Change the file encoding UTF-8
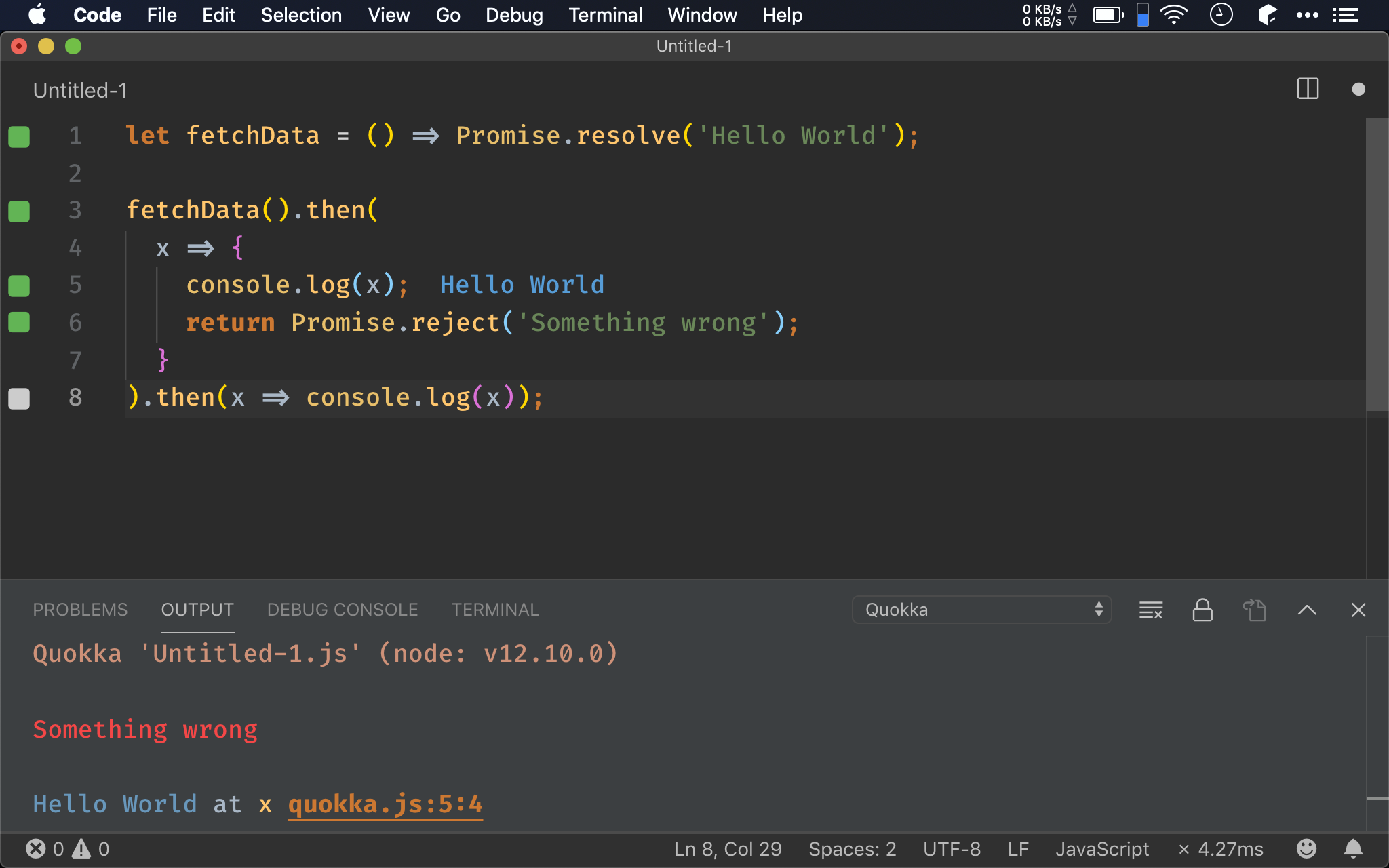This screenshot has height=868, width=1389. [x=952, y=849]
